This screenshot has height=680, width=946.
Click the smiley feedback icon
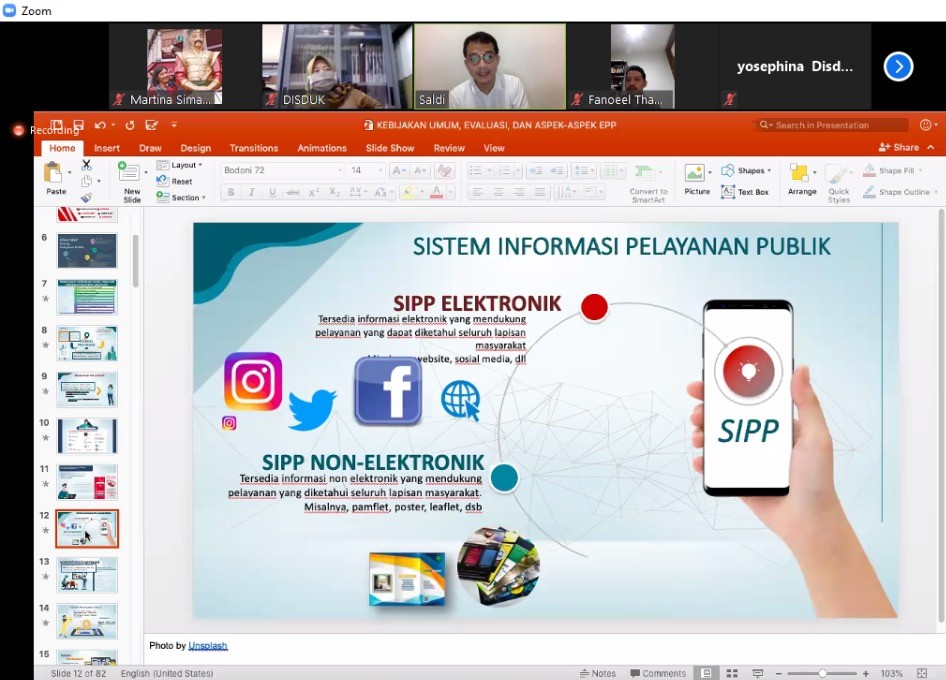925,125
